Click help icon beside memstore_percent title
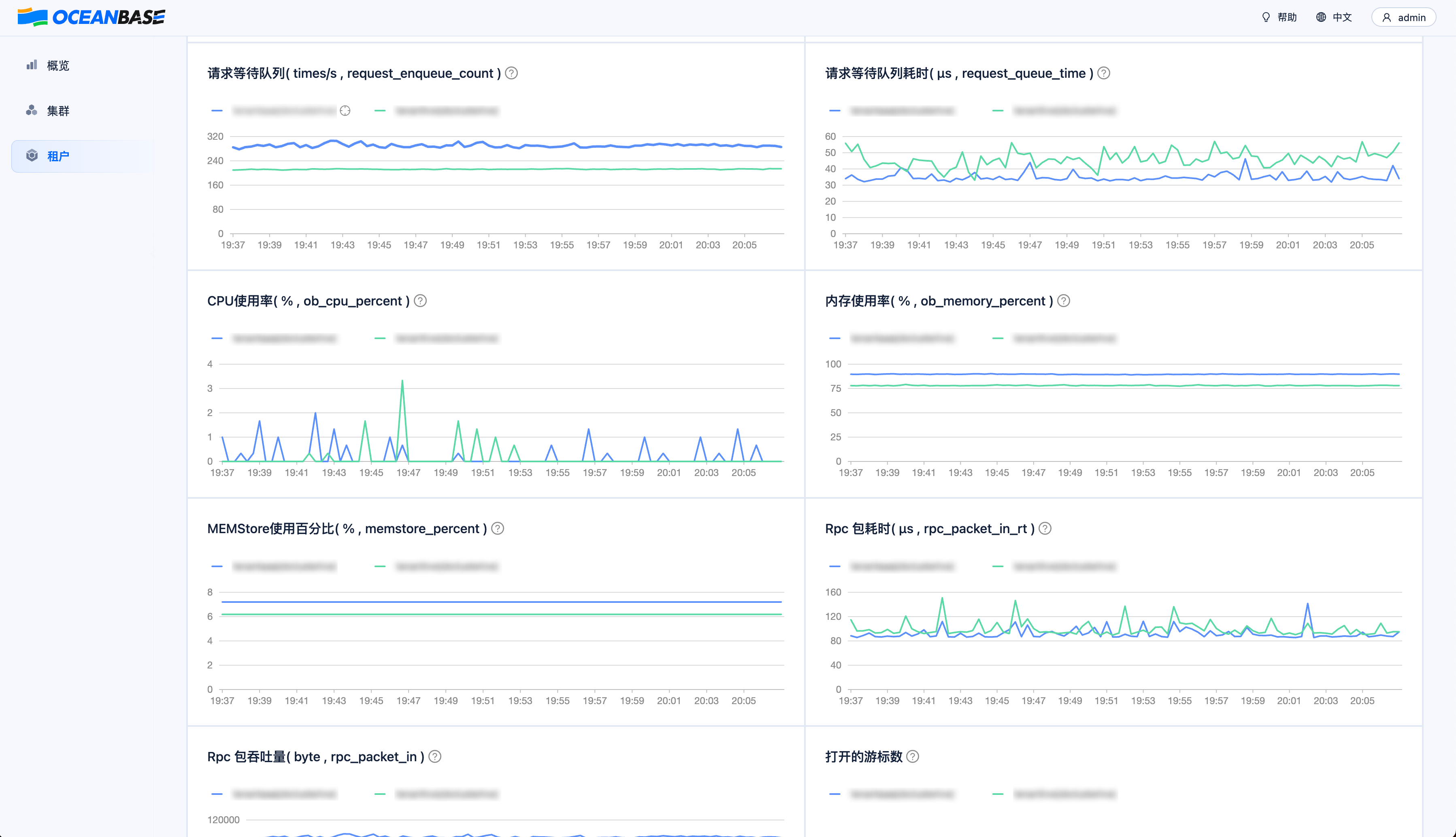The image size is (1456, 837). [x=498, y=528]
